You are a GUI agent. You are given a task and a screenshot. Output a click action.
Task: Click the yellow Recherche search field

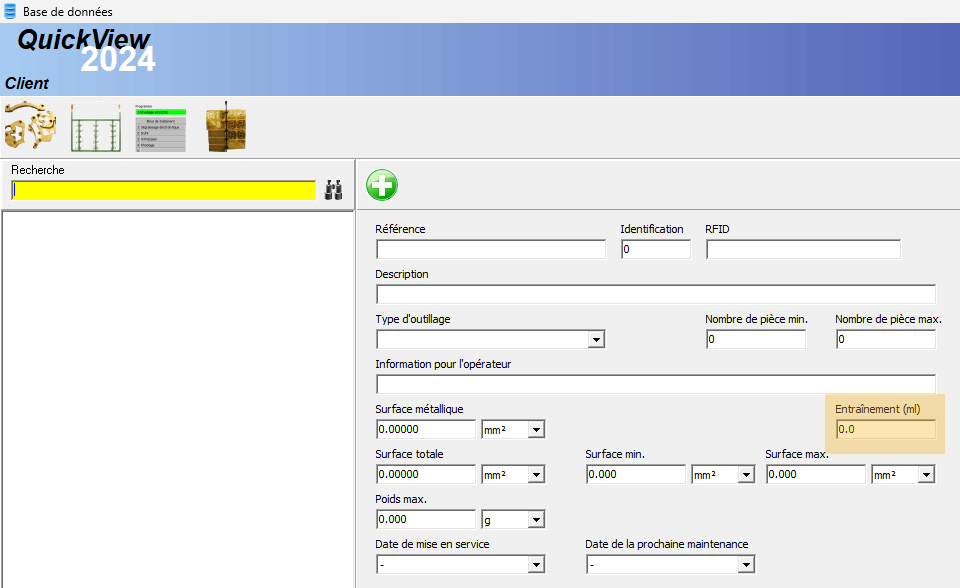(163, 190)
